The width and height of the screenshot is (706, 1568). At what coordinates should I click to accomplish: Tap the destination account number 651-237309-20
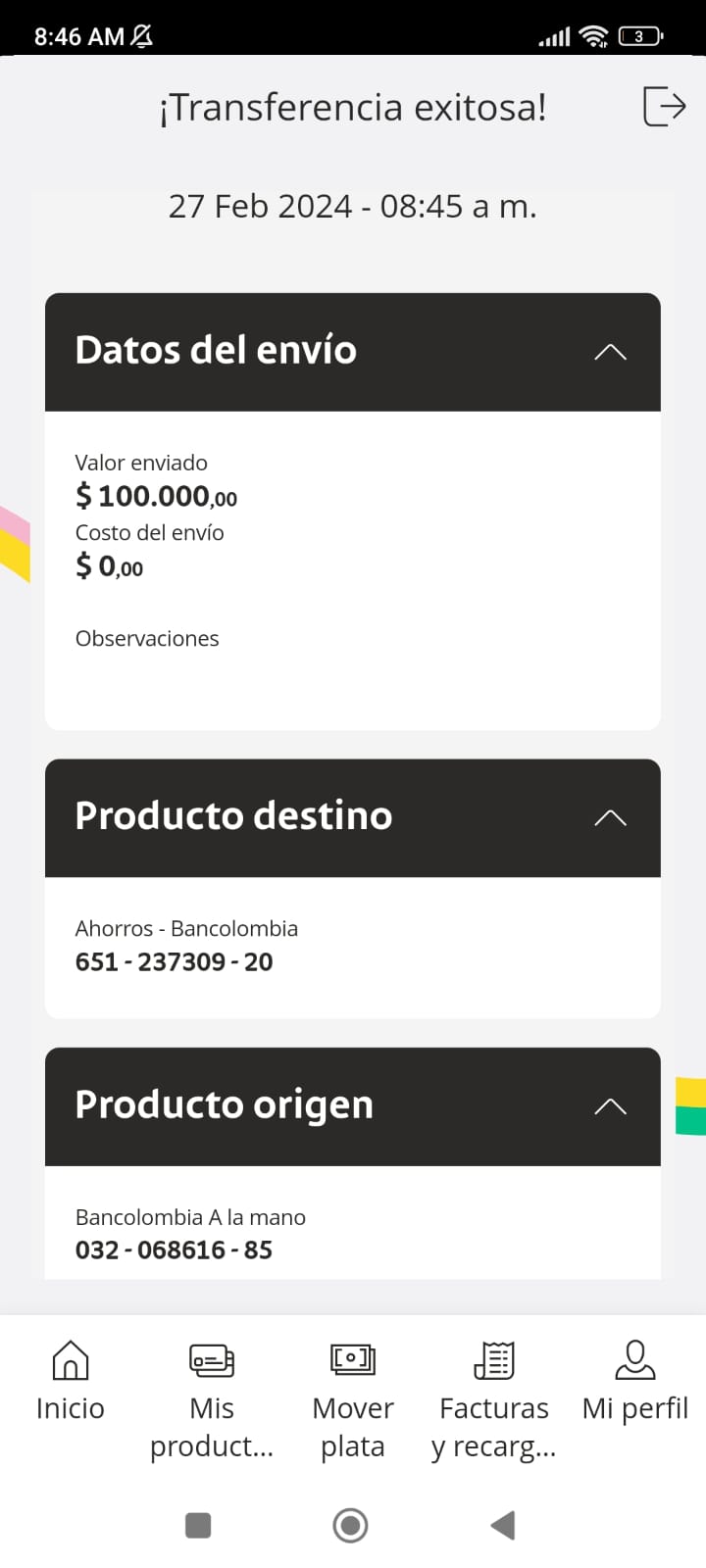(175, 961)
